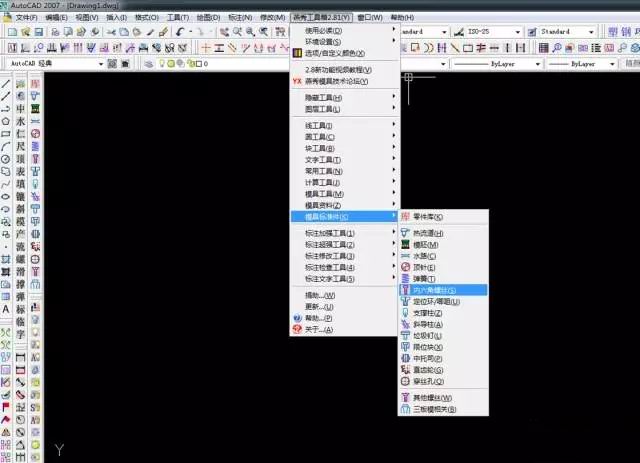640x463 pixels.
Task: Choose 定位环/唧咀(U) in the submenu
Action: tap(443, 302)
